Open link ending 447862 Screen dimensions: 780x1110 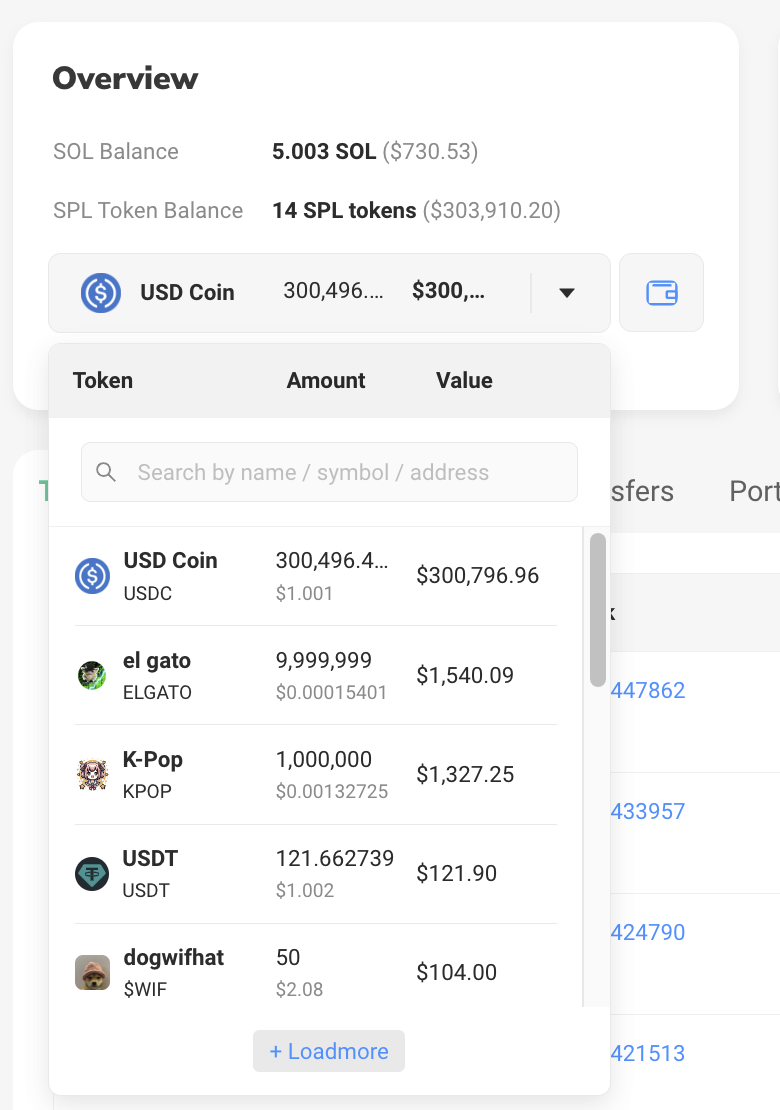coord(648,690)
